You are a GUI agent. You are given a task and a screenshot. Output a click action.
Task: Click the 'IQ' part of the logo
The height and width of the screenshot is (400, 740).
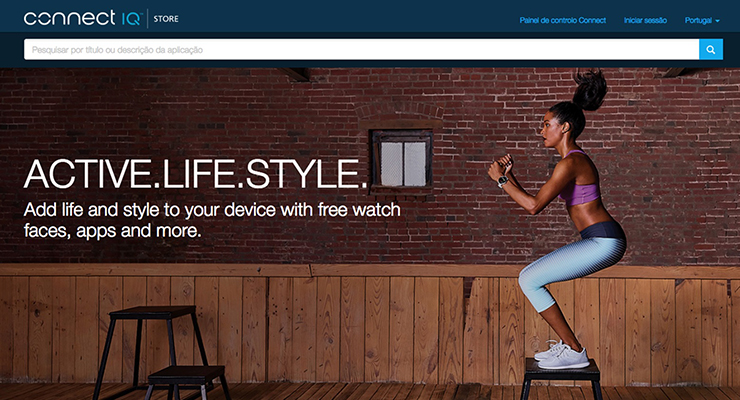(131, 19)
